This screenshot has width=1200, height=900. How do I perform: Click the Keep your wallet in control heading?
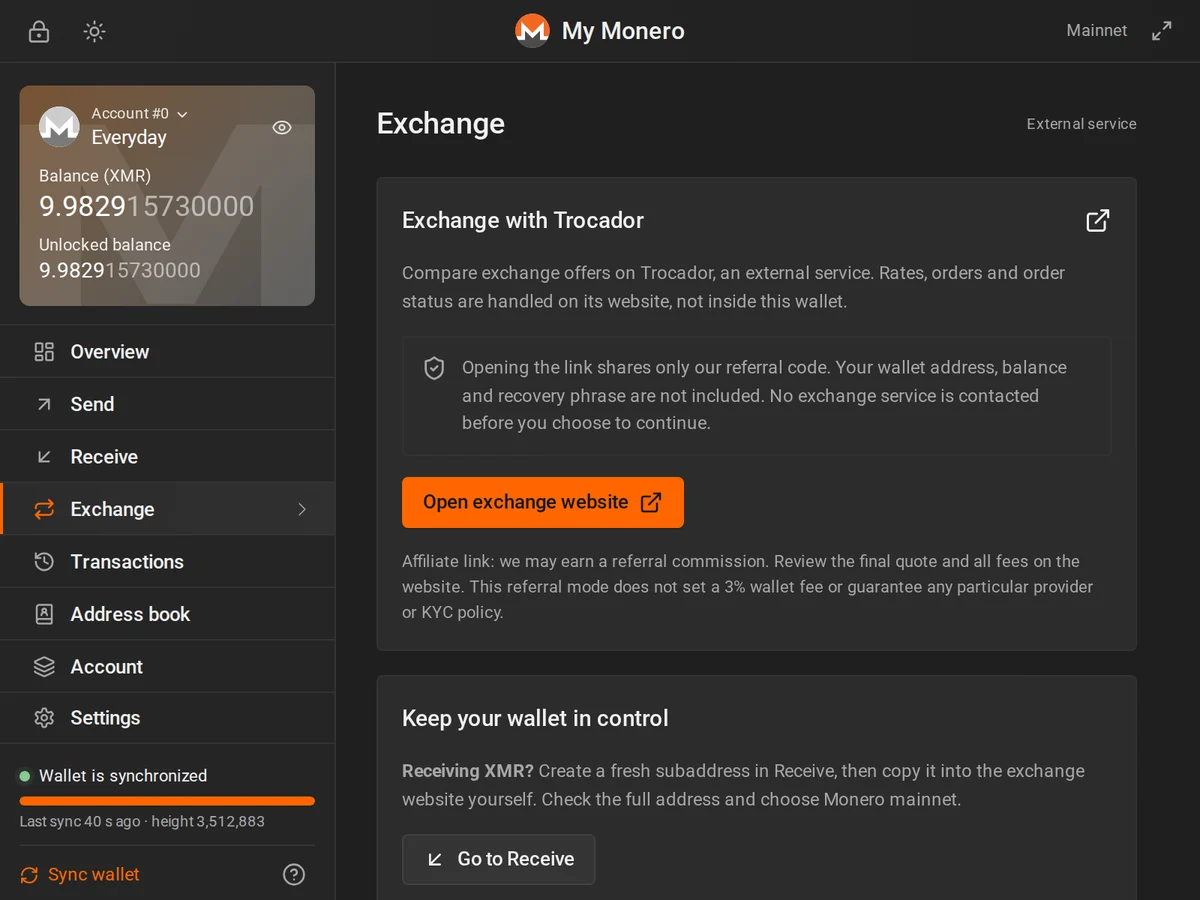click(x=535, y=719)
